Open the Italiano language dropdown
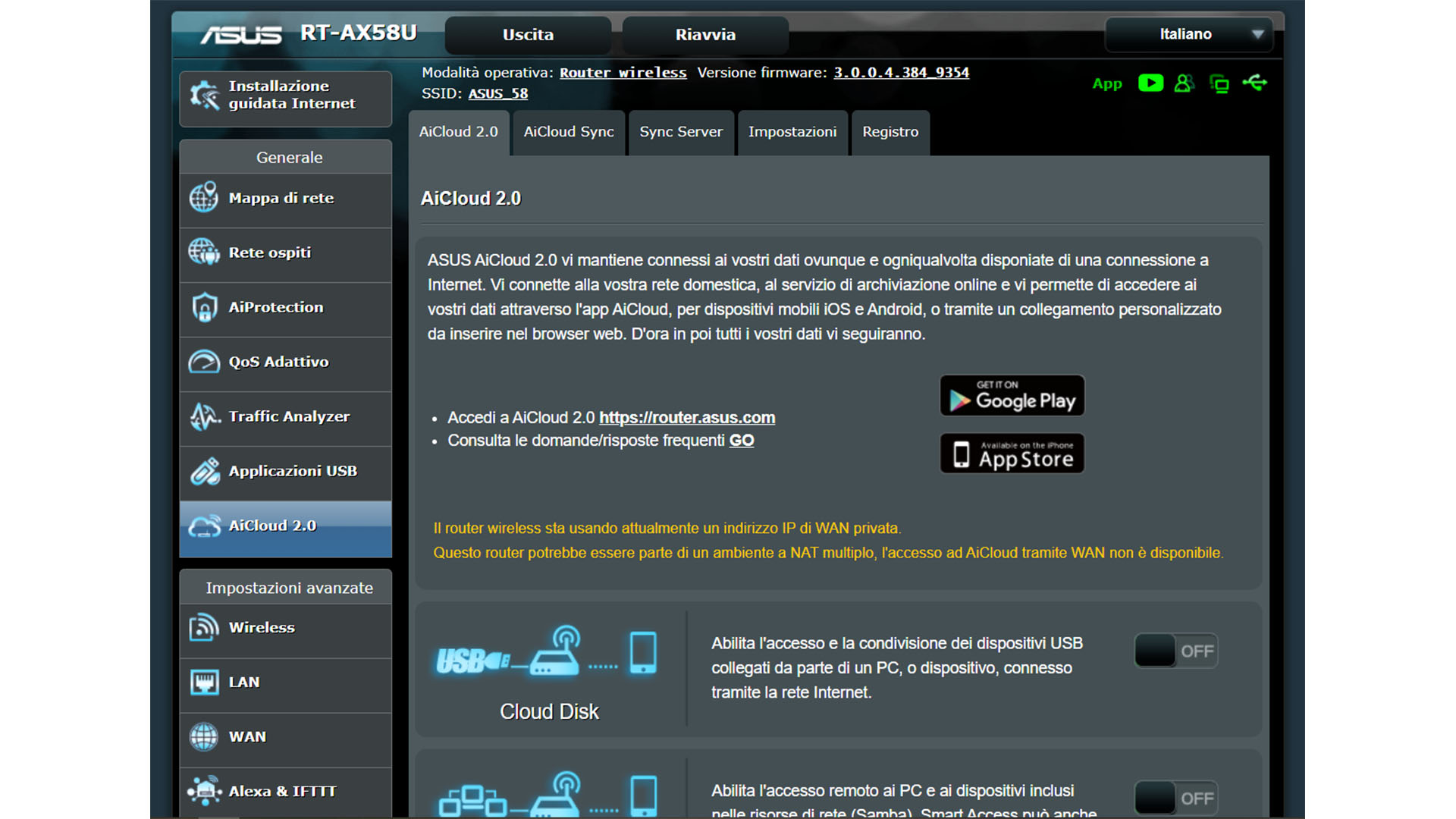Image resolution: width=1456 pixels, height=819 pixels. (1189, 34)
